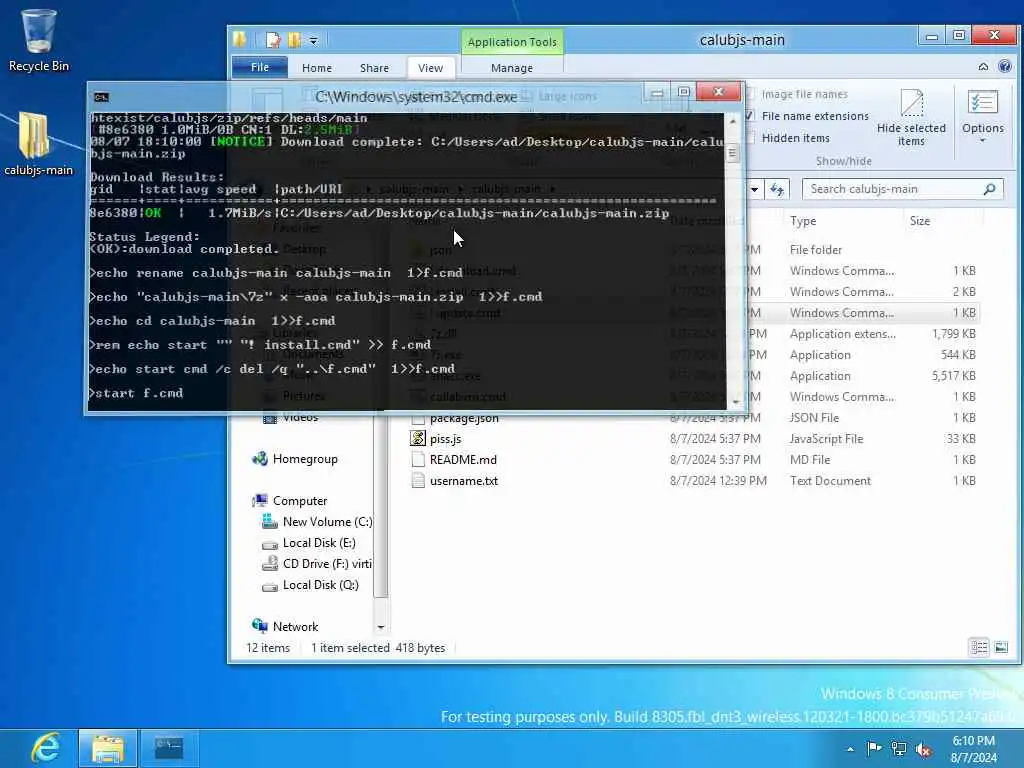Screen dimensions: 1024x768
Task: Switch to the Home ribbon tab
Action: pos(317,68)
